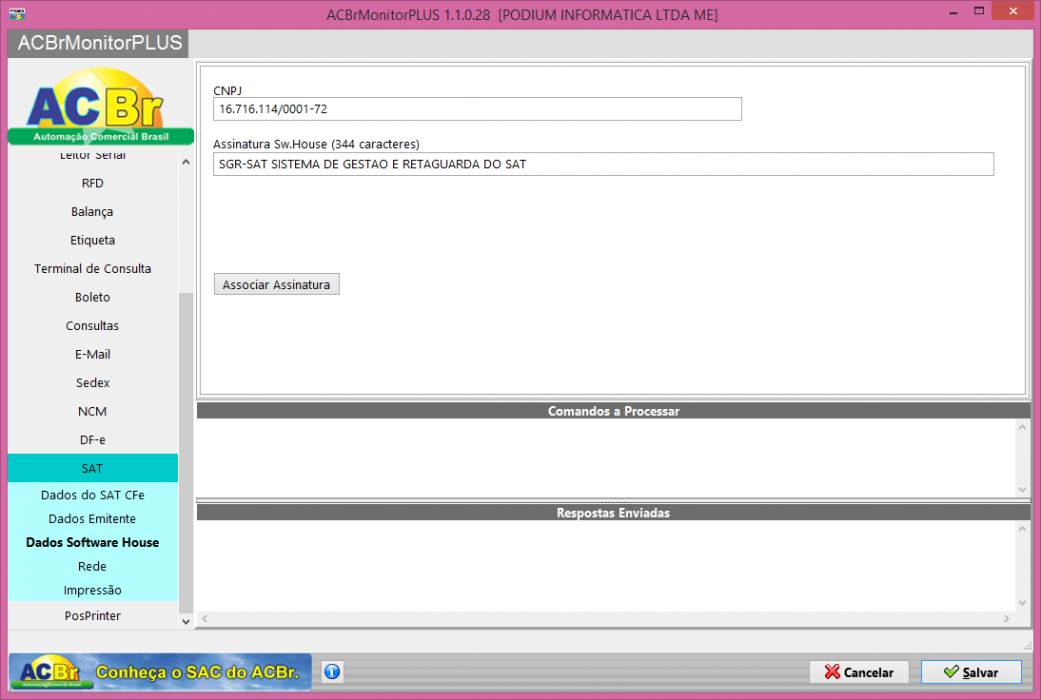Click the window resize grip corner

pos(1028,646)
